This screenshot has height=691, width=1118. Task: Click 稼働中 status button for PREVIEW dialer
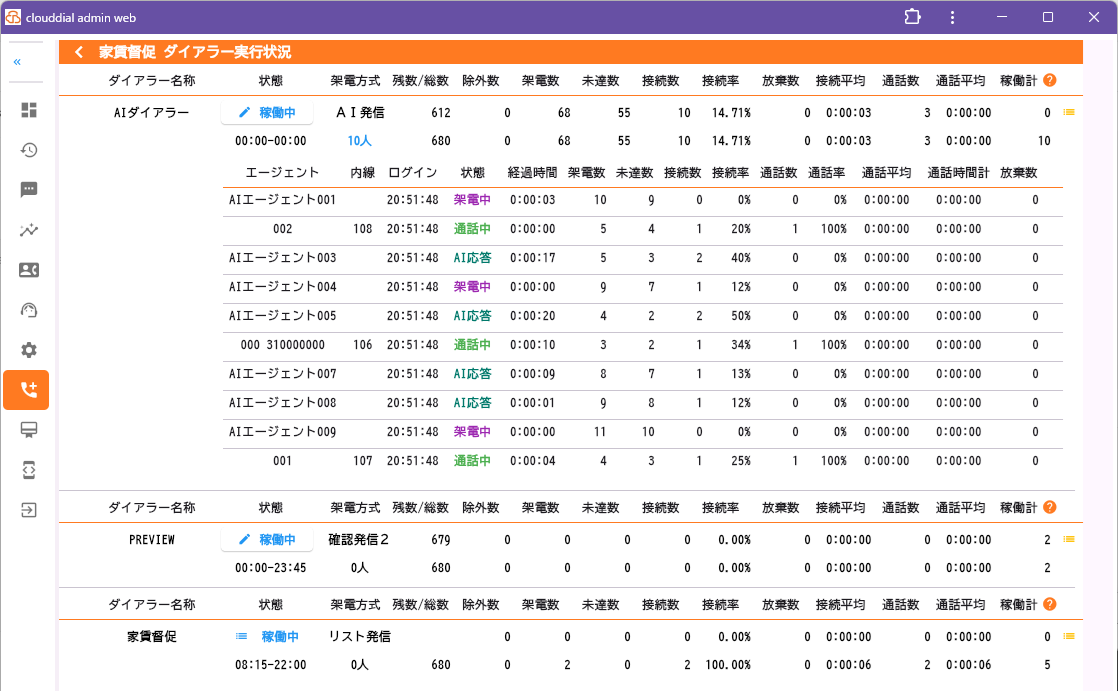(267, 540)
